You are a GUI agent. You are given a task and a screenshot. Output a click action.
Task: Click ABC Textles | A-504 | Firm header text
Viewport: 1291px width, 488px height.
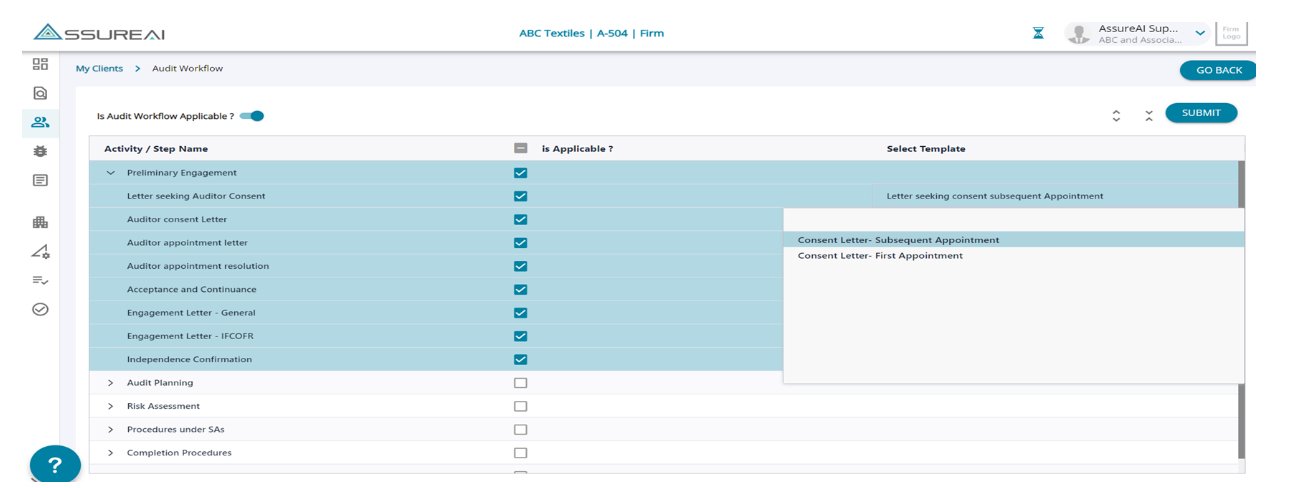(591, 33)
